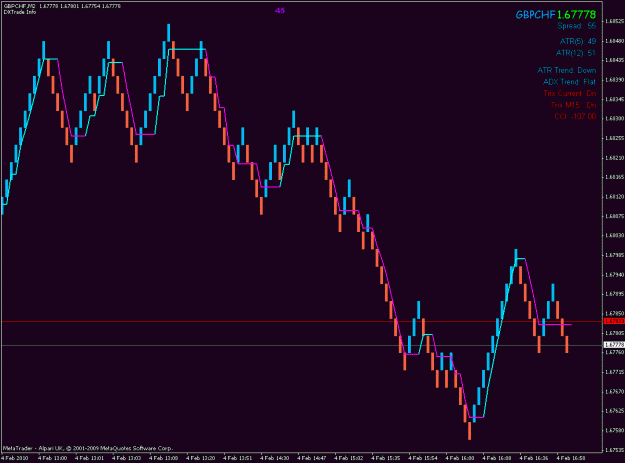The width and height of the screenshot is (625, 463).
Task: Click the green 1.67778 price readout
Action: click(576, 15)
